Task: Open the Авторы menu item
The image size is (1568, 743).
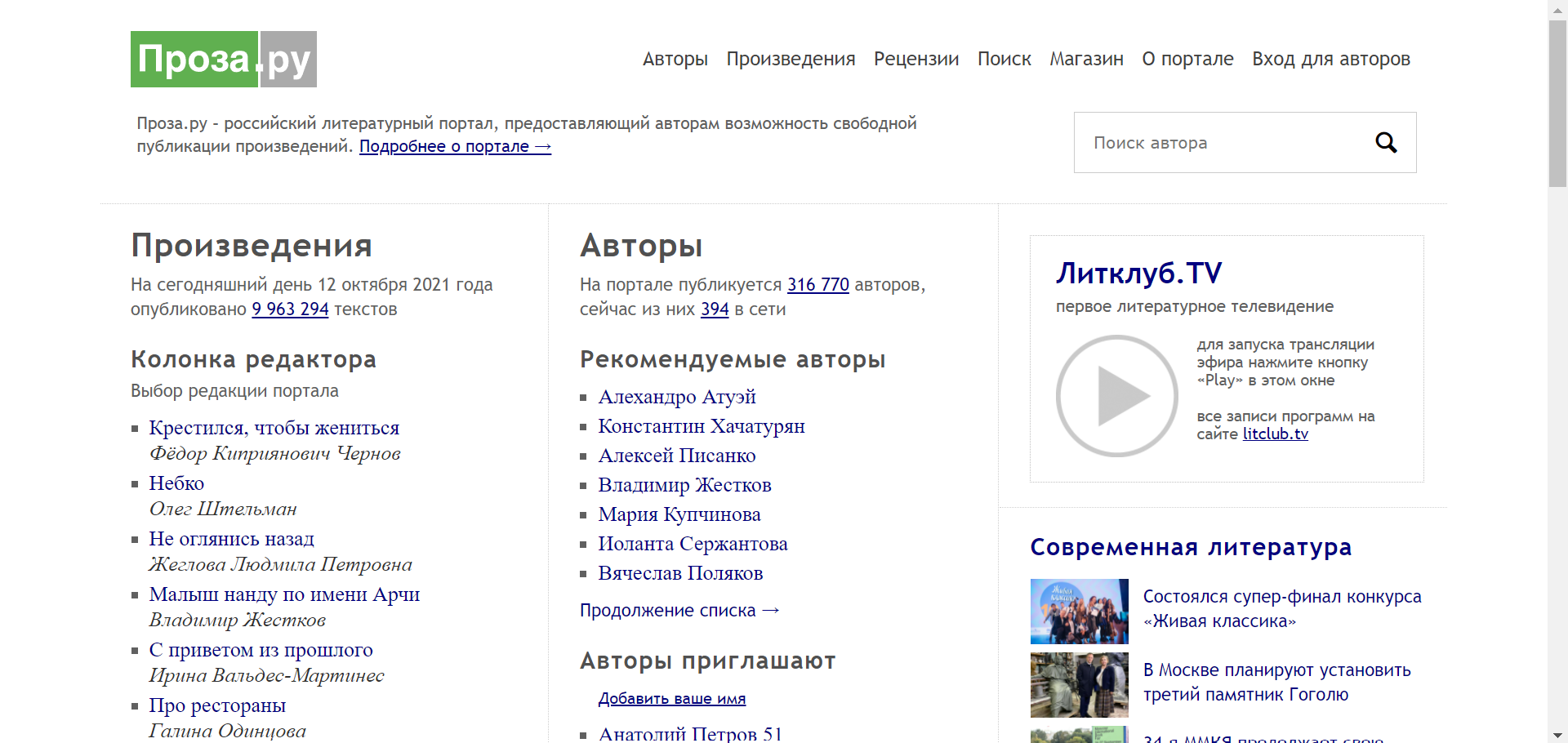Action: pos(675,59)
